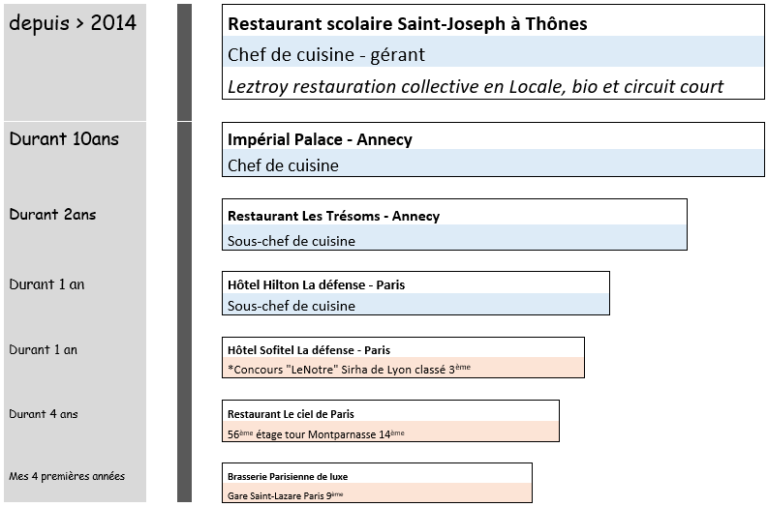
Task: Click 'Sous-chef de cuisine' under Hilton
Action: 291,306
